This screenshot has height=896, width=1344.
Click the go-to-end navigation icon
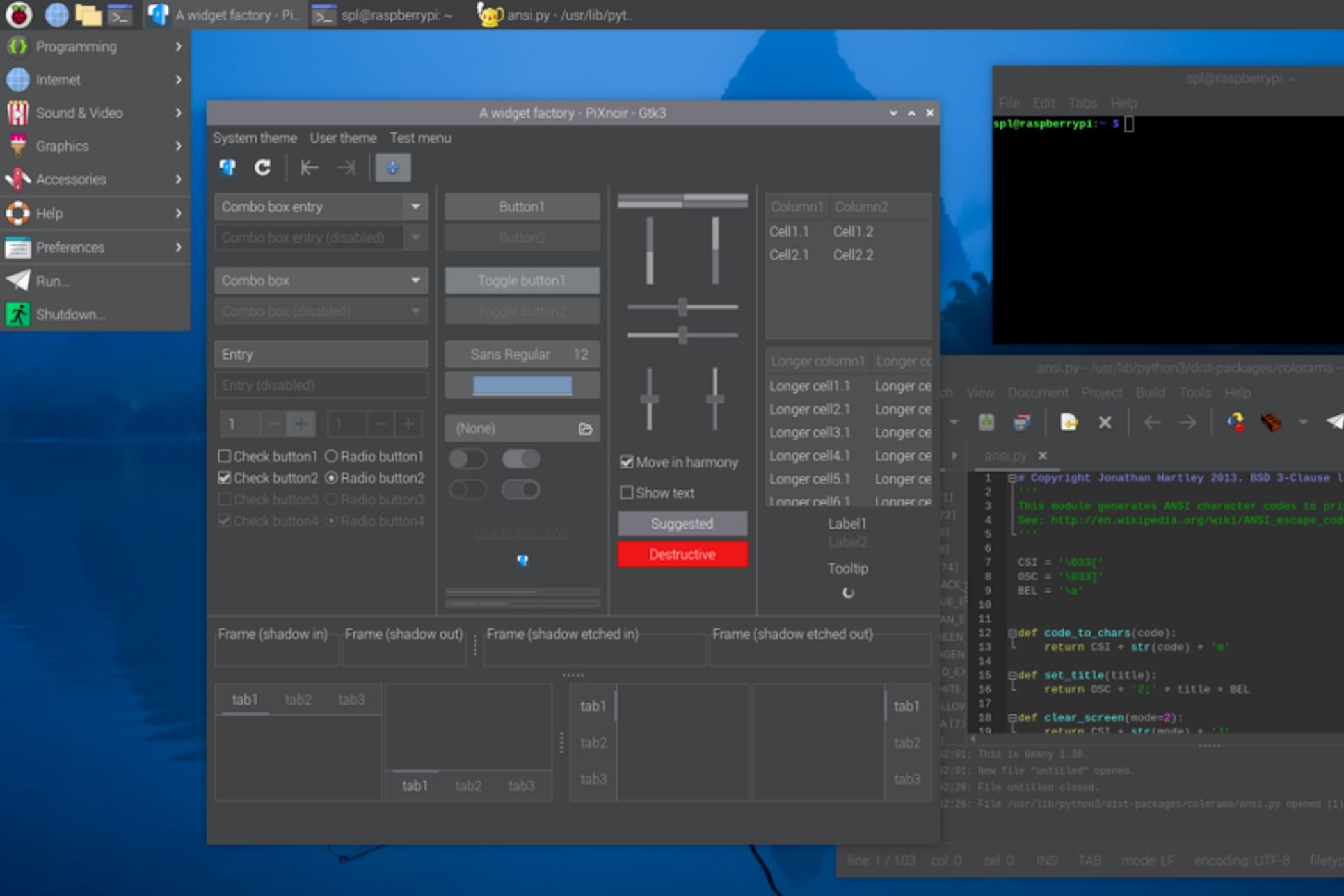click(348, 167)
